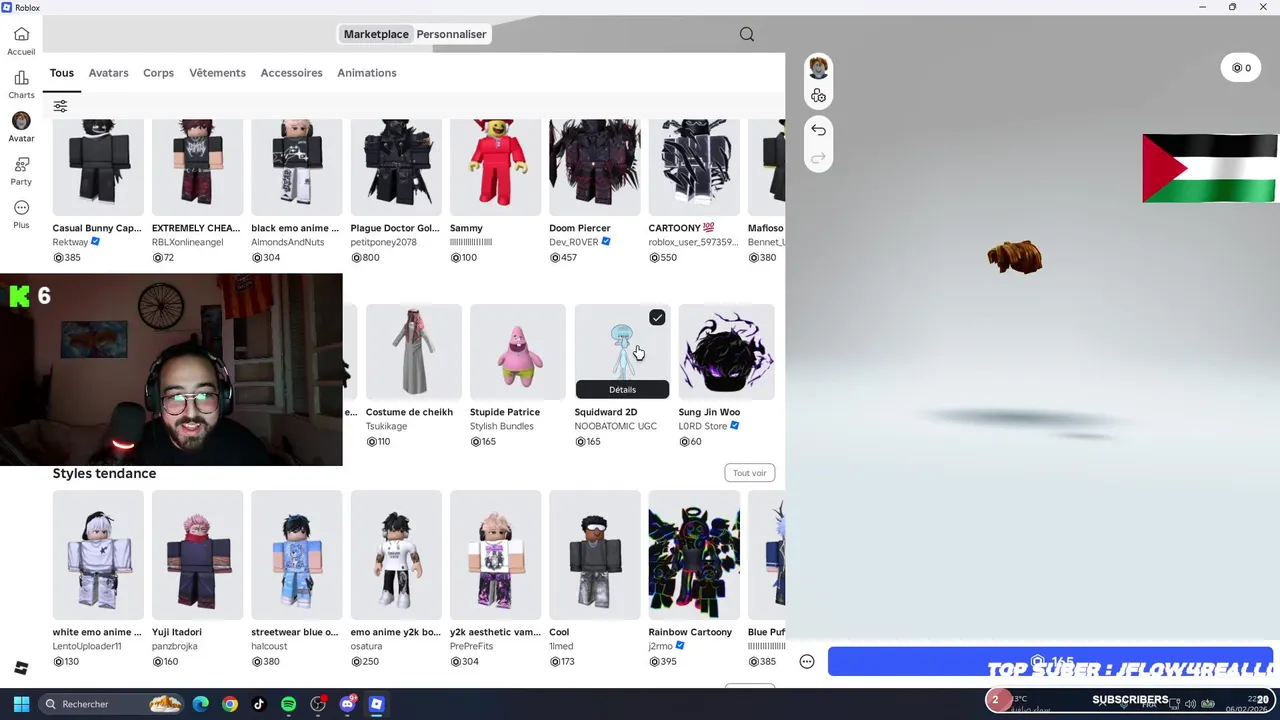Viewport: 1280px width, 720px height.
Task: Undo the last avatar change
Action: point(818,130)
